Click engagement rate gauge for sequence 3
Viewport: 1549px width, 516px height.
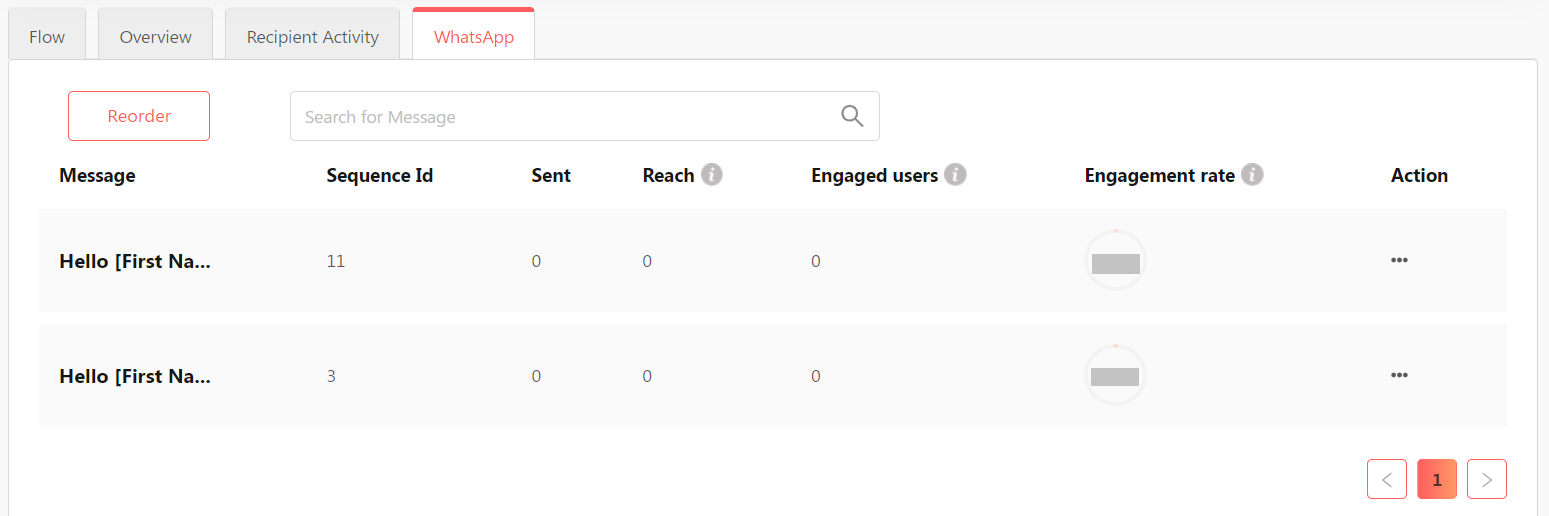(1115, 376)
